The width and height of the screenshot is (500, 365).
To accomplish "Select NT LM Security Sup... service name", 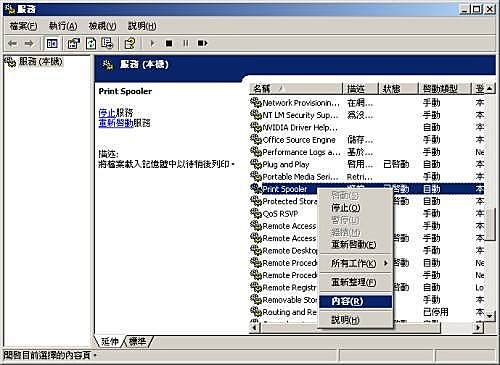I will point(300,115).
